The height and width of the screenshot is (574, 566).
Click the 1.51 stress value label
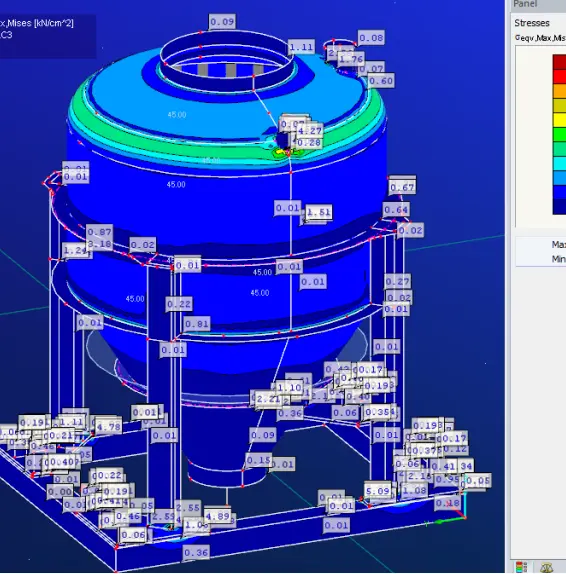coord(319,212)
